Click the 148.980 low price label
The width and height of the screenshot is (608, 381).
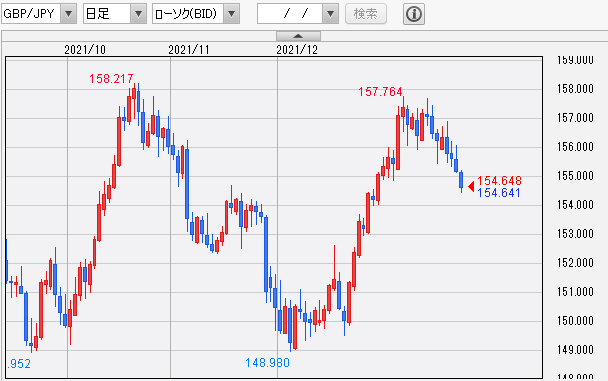click(267, 363)
